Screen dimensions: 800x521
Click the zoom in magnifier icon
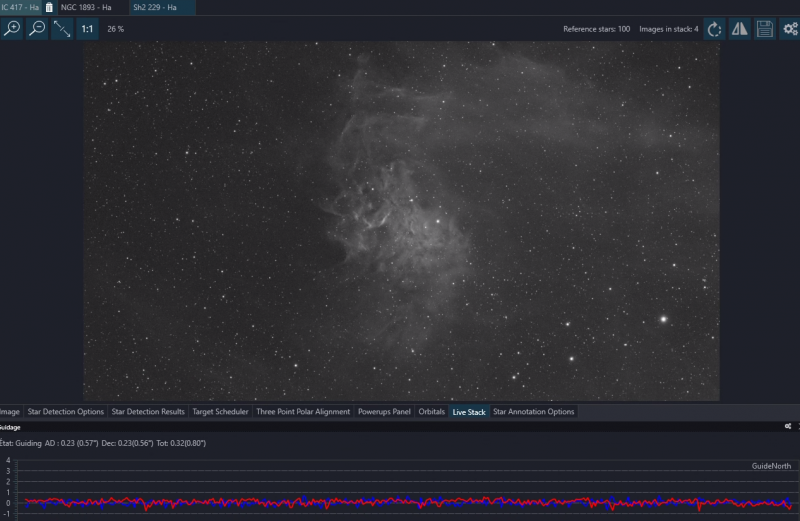pos(11,29)
